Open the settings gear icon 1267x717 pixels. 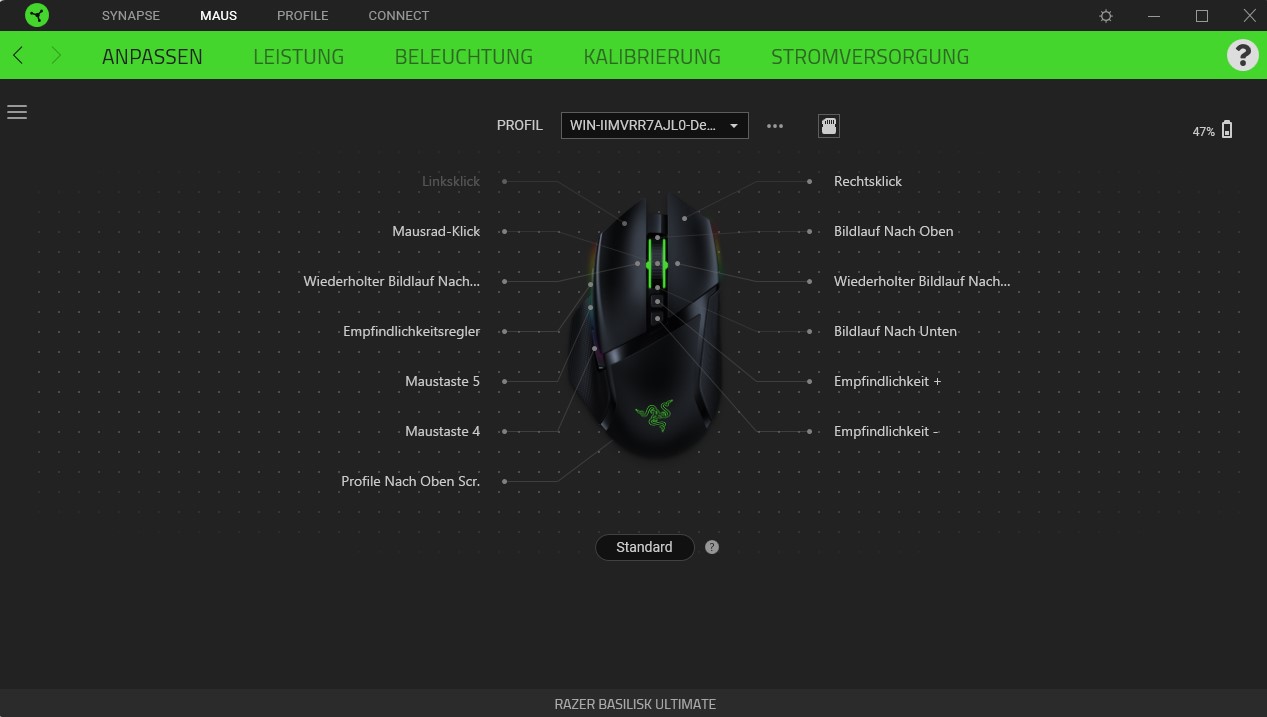point(1105,16)
